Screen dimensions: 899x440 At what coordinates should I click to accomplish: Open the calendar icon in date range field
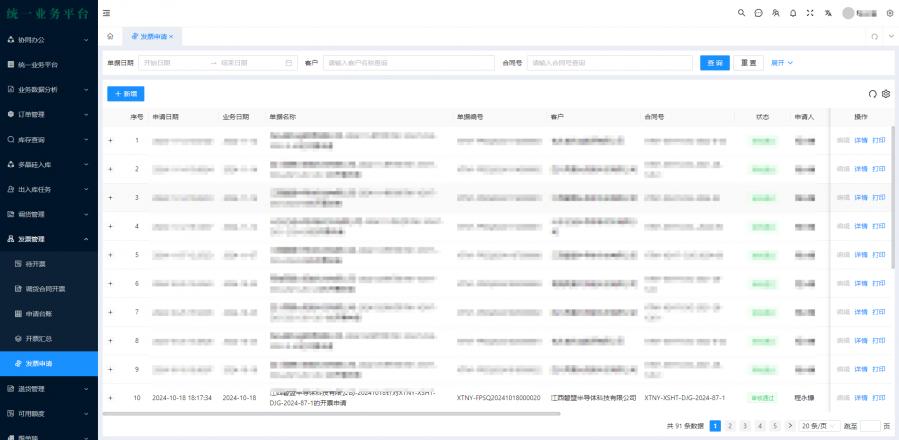289,62
